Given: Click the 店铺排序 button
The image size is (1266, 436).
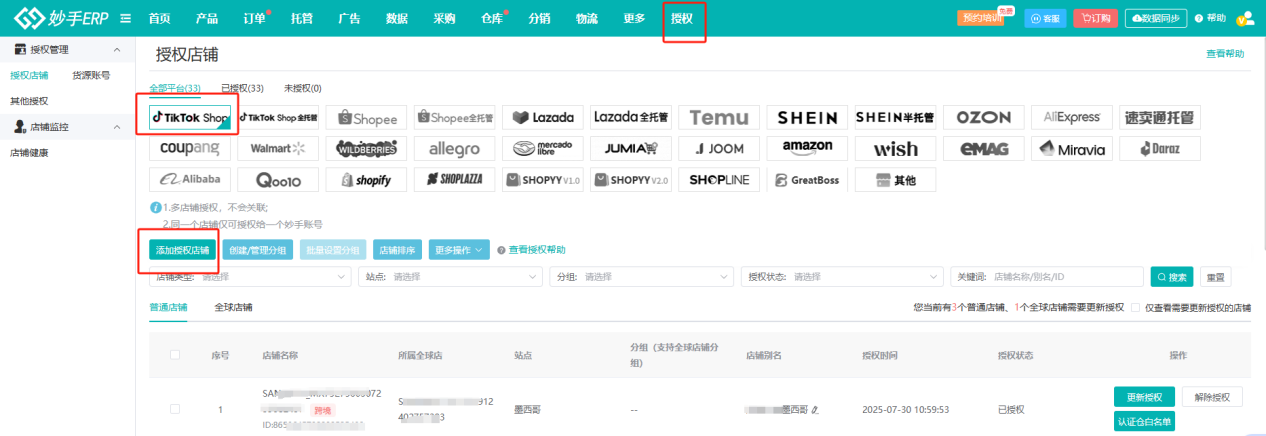Looking at the screenshot, I should [397, 250].
